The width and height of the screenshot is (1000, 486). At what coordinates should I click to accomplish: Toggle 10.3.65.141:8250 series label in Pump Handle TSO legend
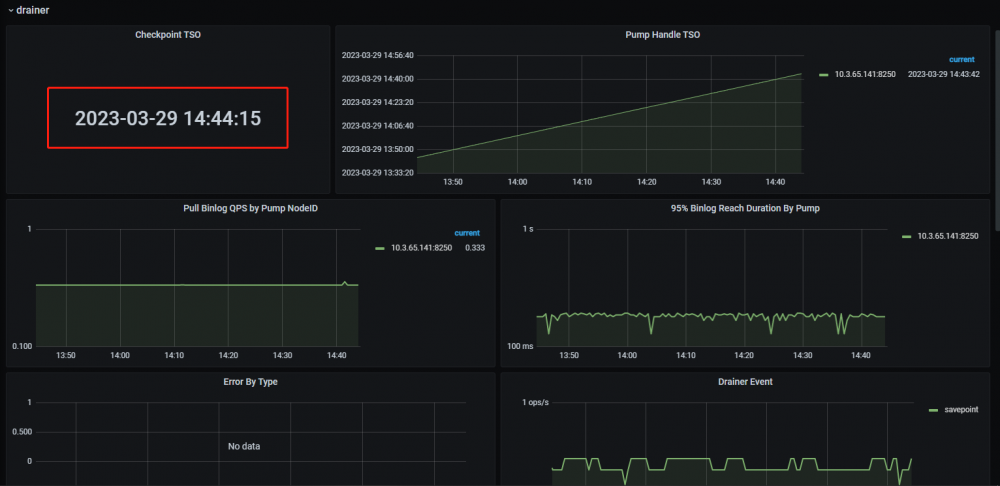[x=864, y=74]
